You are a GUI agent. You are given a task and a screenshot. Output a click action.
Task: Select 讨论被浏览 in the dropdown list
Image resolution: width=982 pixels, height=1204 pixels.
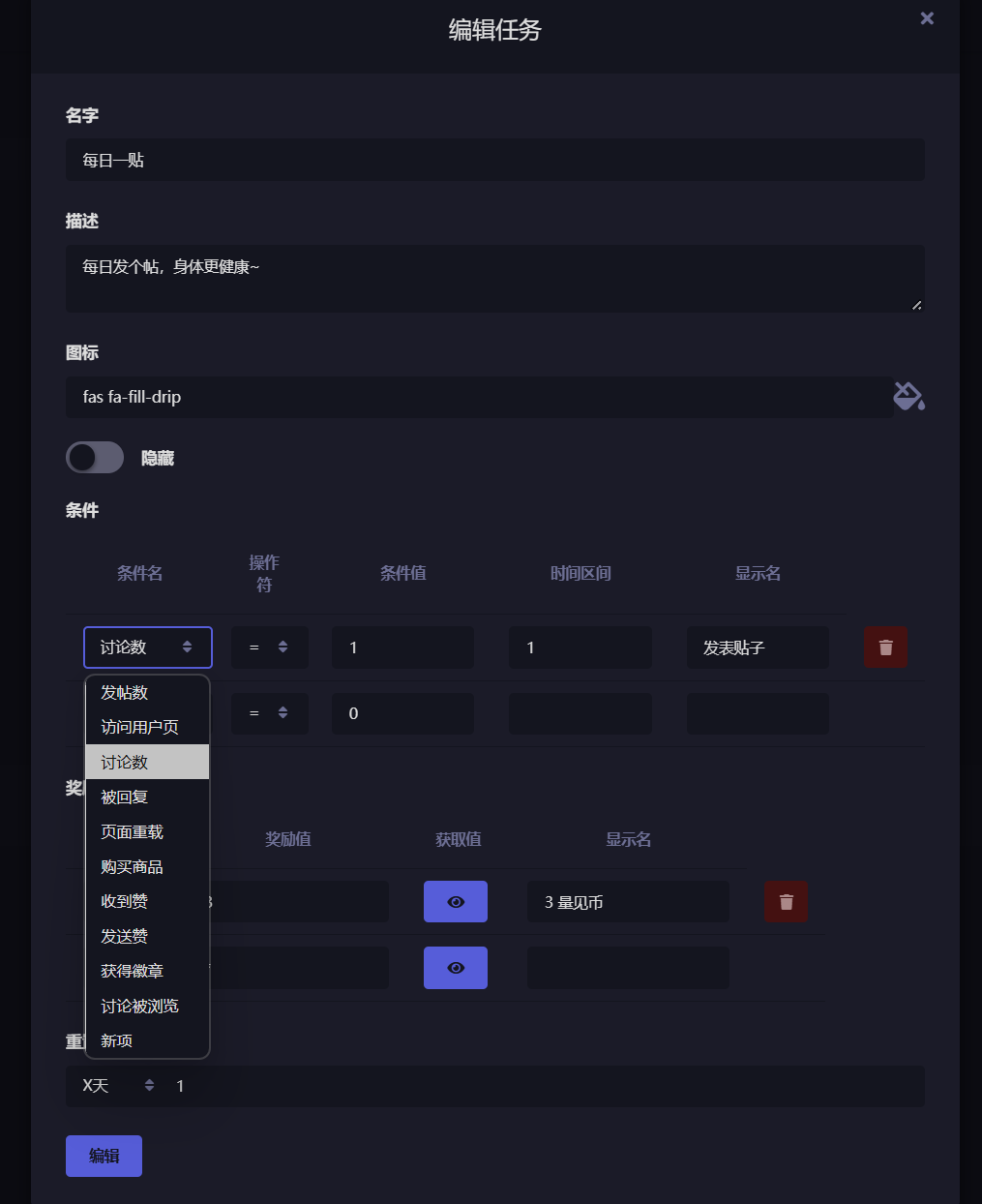148,1006
